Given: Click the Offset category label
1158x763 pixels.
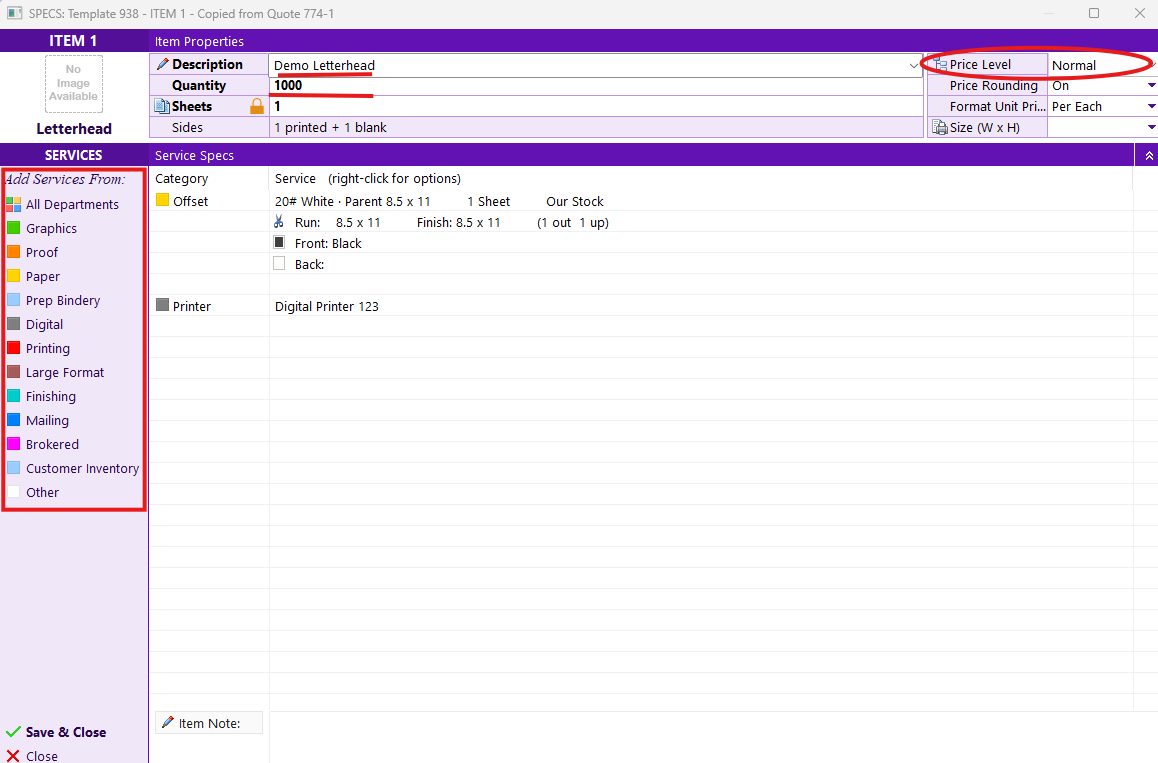Looking at the screenshot, I should [191, 201].
